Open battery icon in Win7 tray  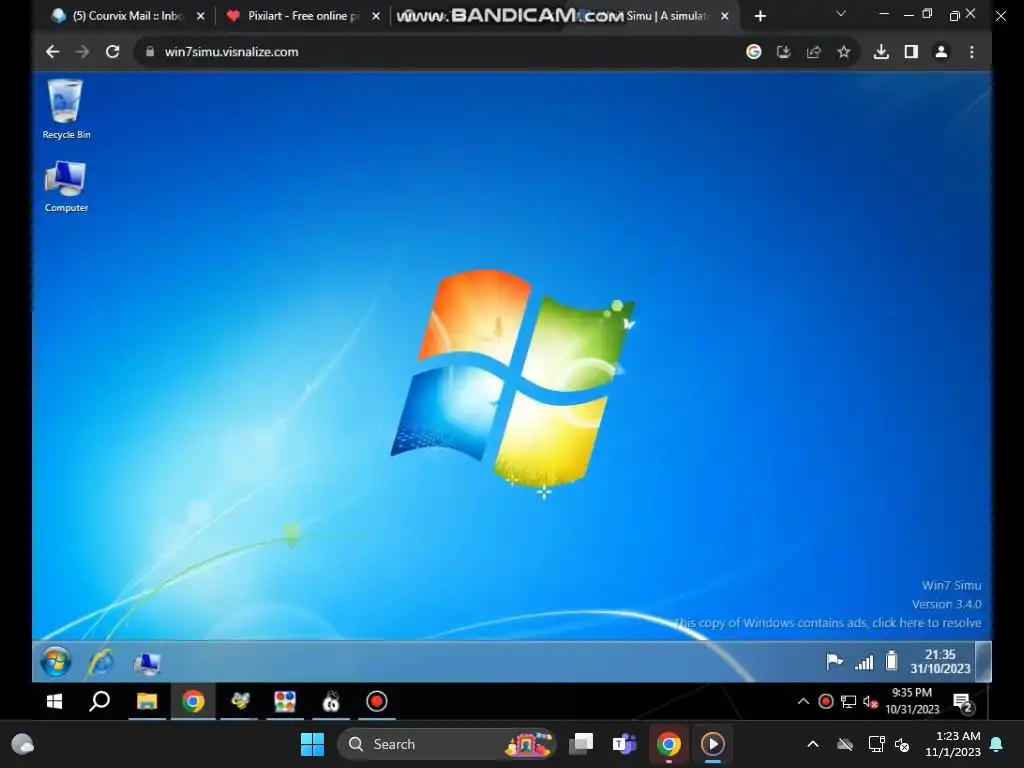click(x=891, y=661)
